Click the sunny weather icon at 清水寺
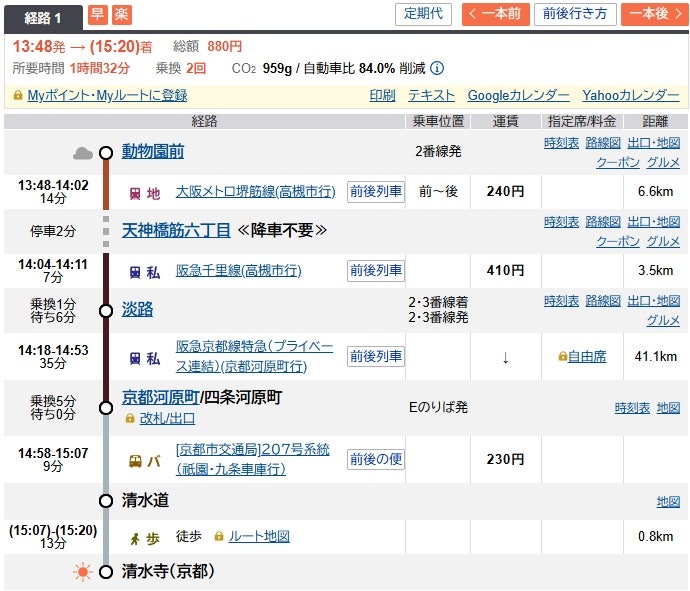Image resolution: width=690 pixels, height=591 pixels. tap(82, 572)
